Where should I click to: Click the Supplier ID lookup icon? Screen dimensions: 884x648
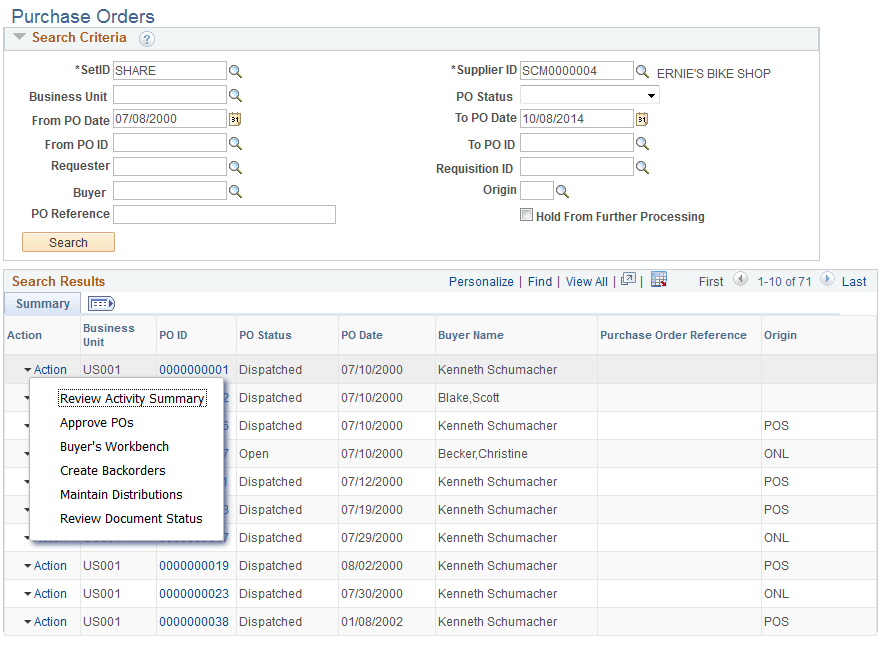tap(640, 71)
